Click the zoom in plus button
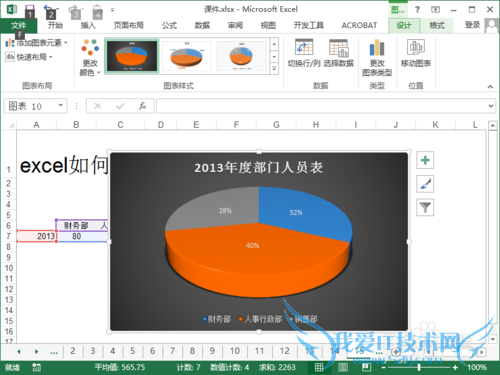This screenshot has width=500, height=375. click(x=455, y=367)
